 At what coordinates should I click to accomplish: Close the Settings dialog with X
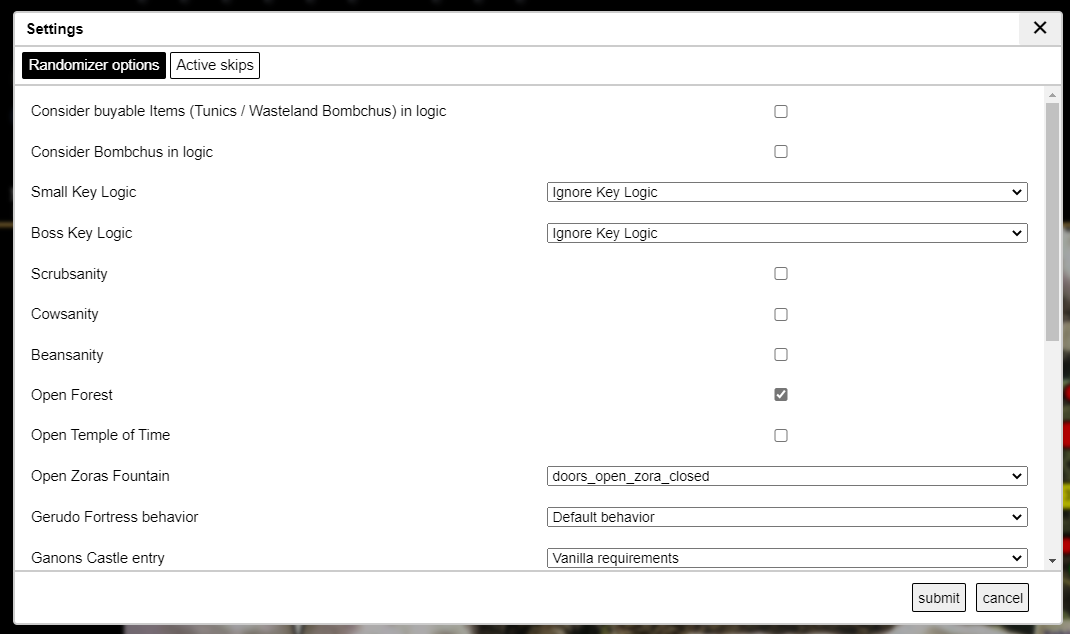tap(1040, 28)
